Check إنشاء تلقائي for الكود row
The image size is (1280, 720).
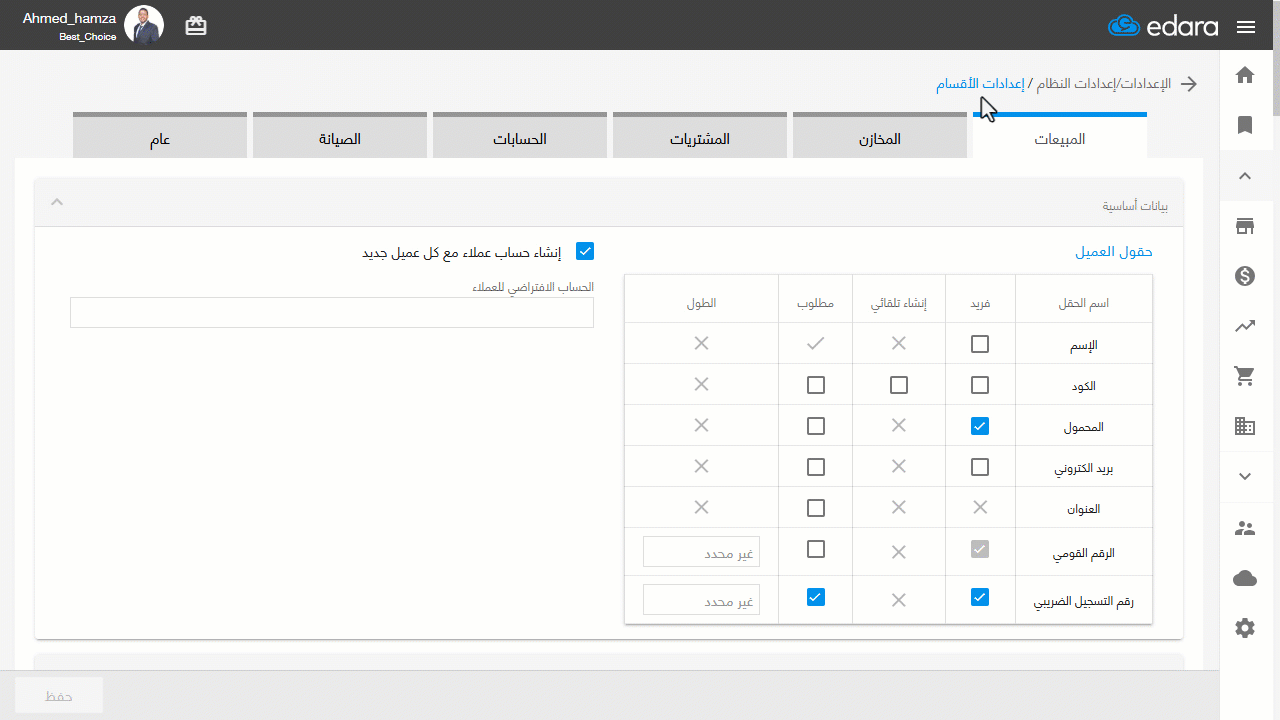point(899,385)
